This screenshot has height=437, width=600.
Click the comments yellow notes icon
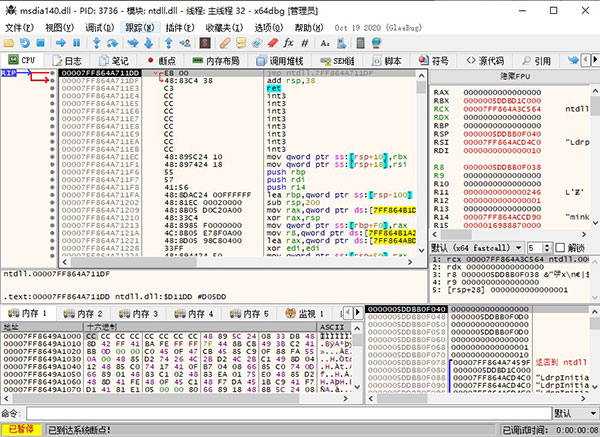(x=241, y=43)
